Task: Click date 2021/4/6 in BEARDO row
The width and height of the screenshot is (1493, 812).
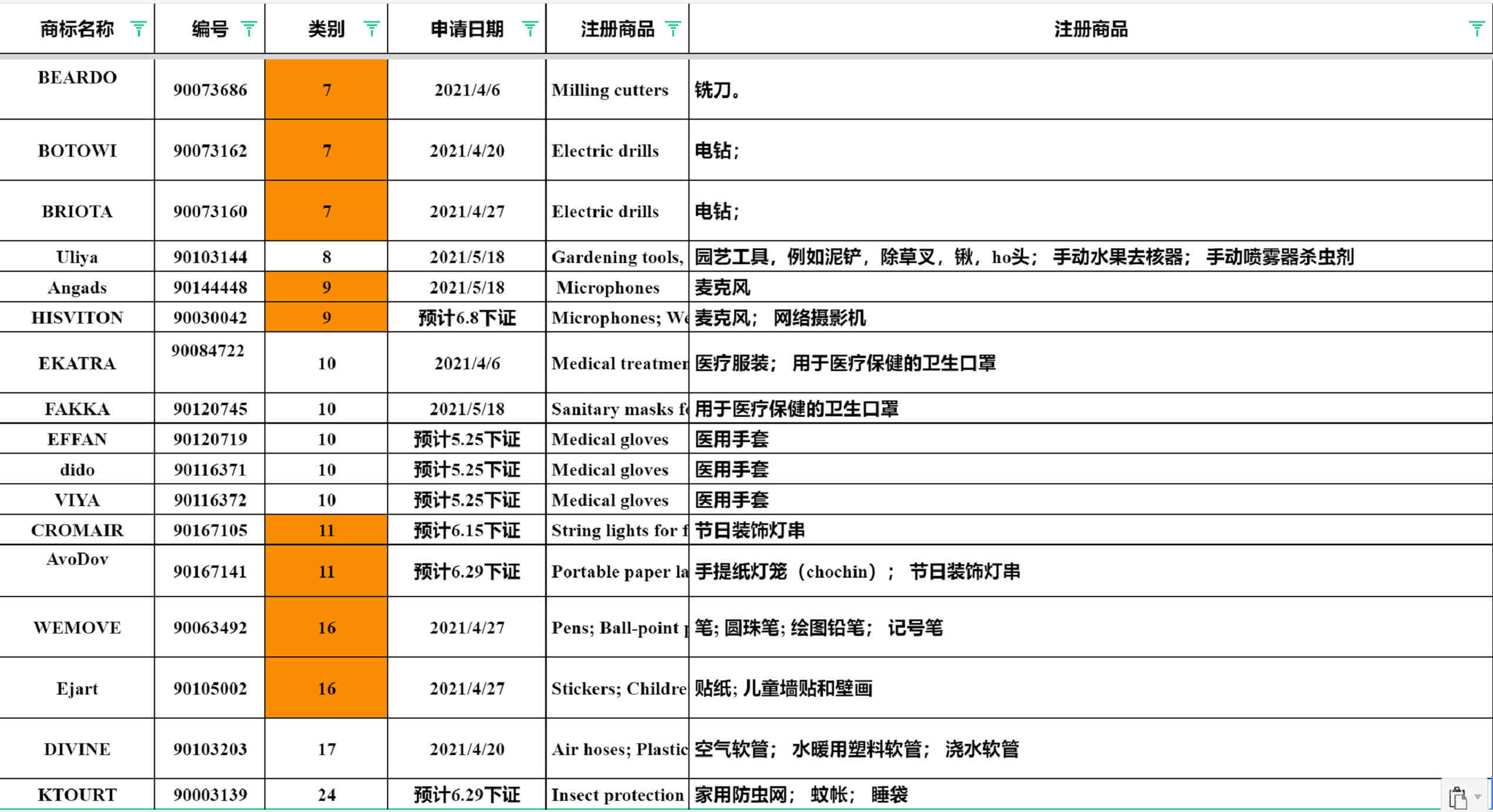Action: (x=467, y=90)
